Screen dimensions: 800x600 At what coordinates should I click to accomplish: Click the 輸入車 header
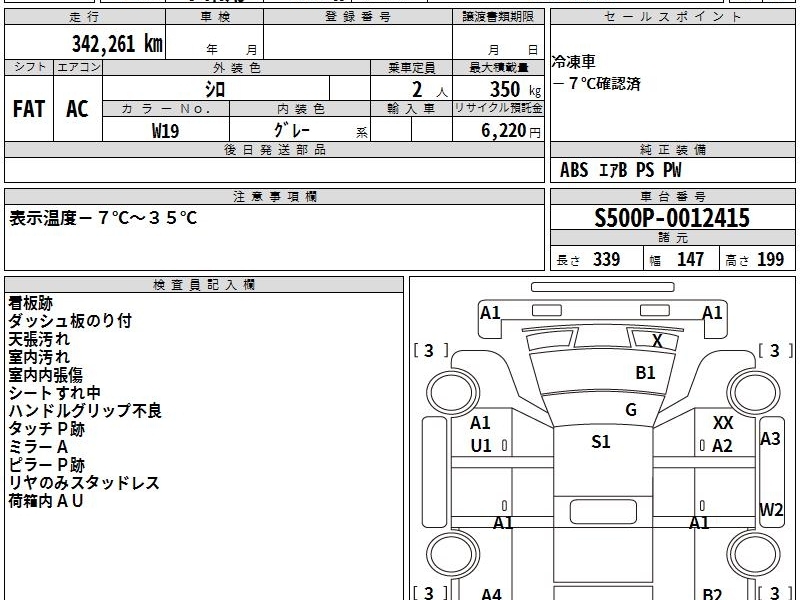pos(411,109)
